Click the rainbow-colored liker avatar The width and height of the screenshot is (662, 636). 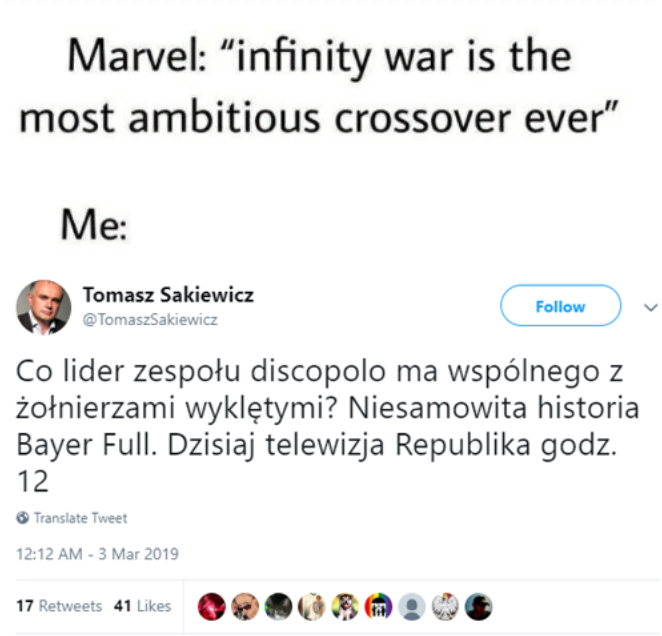[379, 606]
